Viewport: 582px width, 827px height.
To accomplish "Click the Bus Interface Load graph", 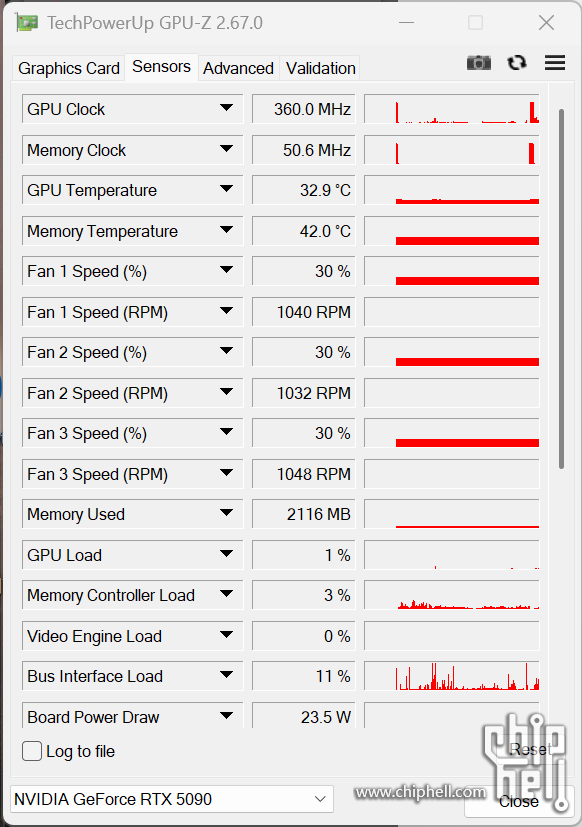I will tap(452, 676).
